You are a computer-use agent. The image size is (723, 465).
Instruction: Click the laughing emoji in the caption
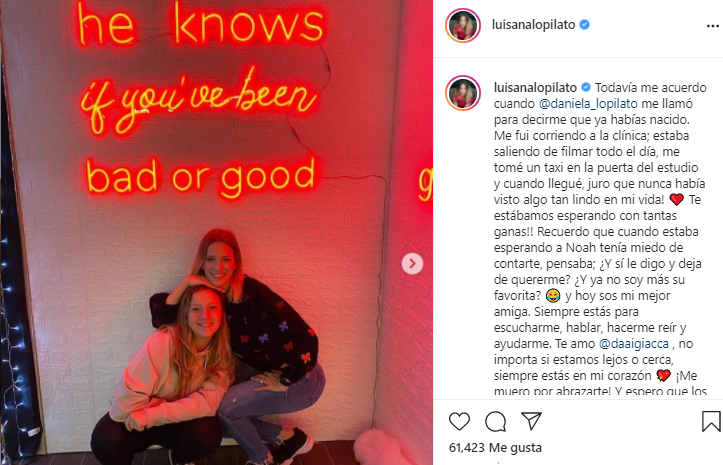(552, 296)
